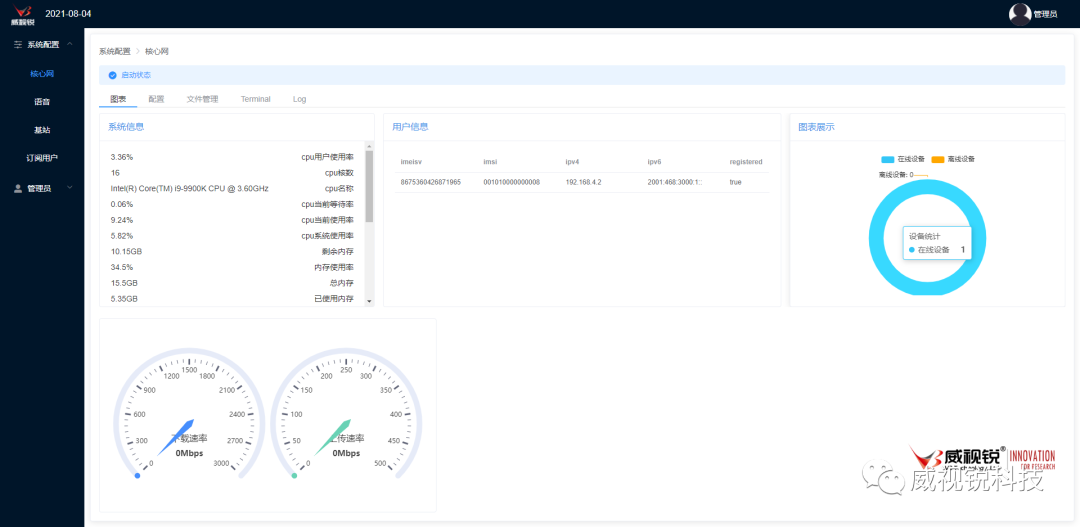Click the system info scrollbar down arrow
The image size is (1080, 527).
368,301
